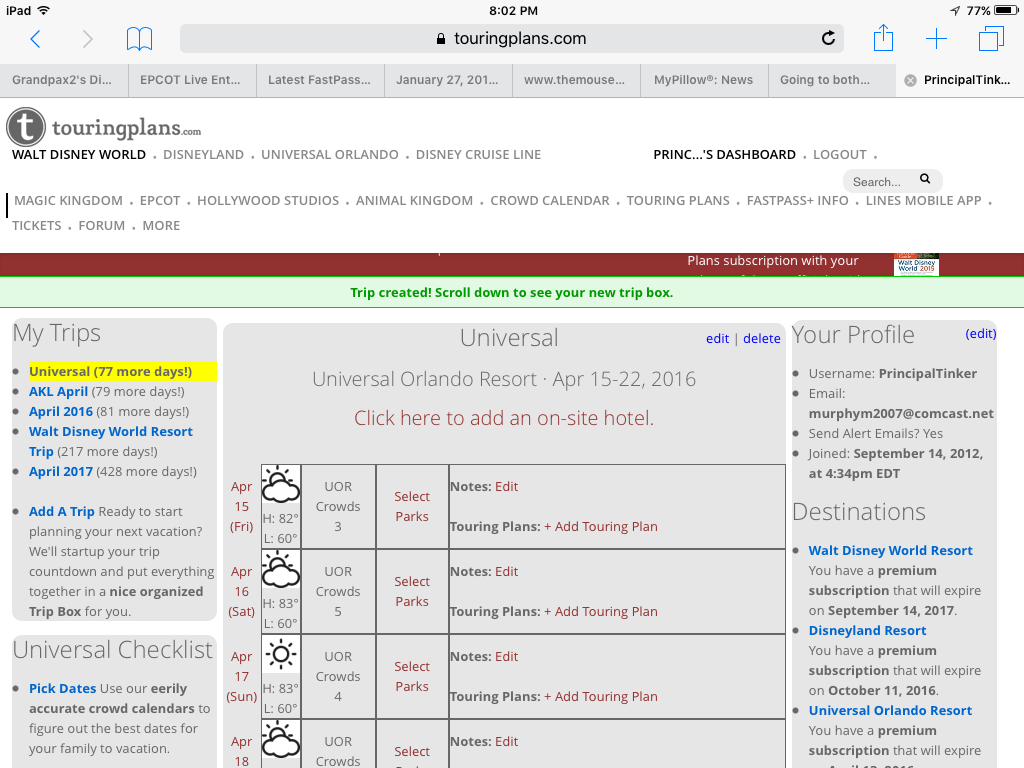Switch to Latest FastPass... tab
The height and width of the screenshot is (768, 1024).
click(320, 80)
